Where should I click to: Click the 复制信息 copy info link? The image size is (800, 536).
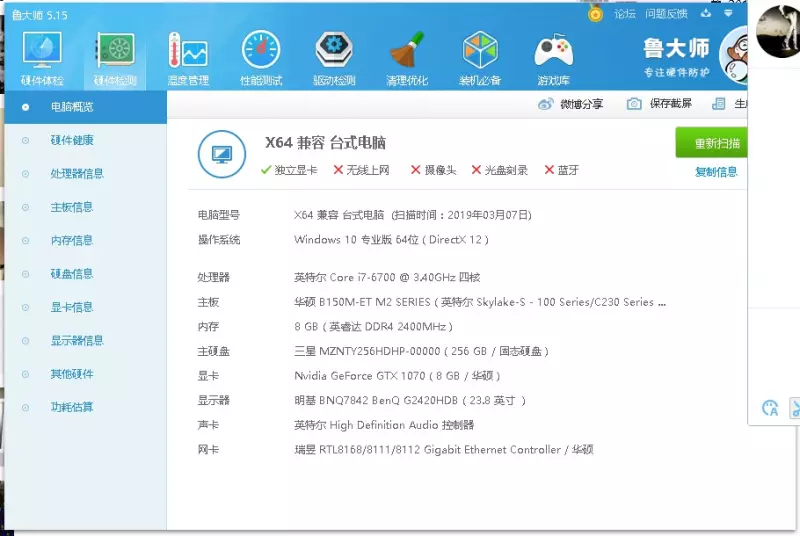pyautogui.click(x=716, y=172)
